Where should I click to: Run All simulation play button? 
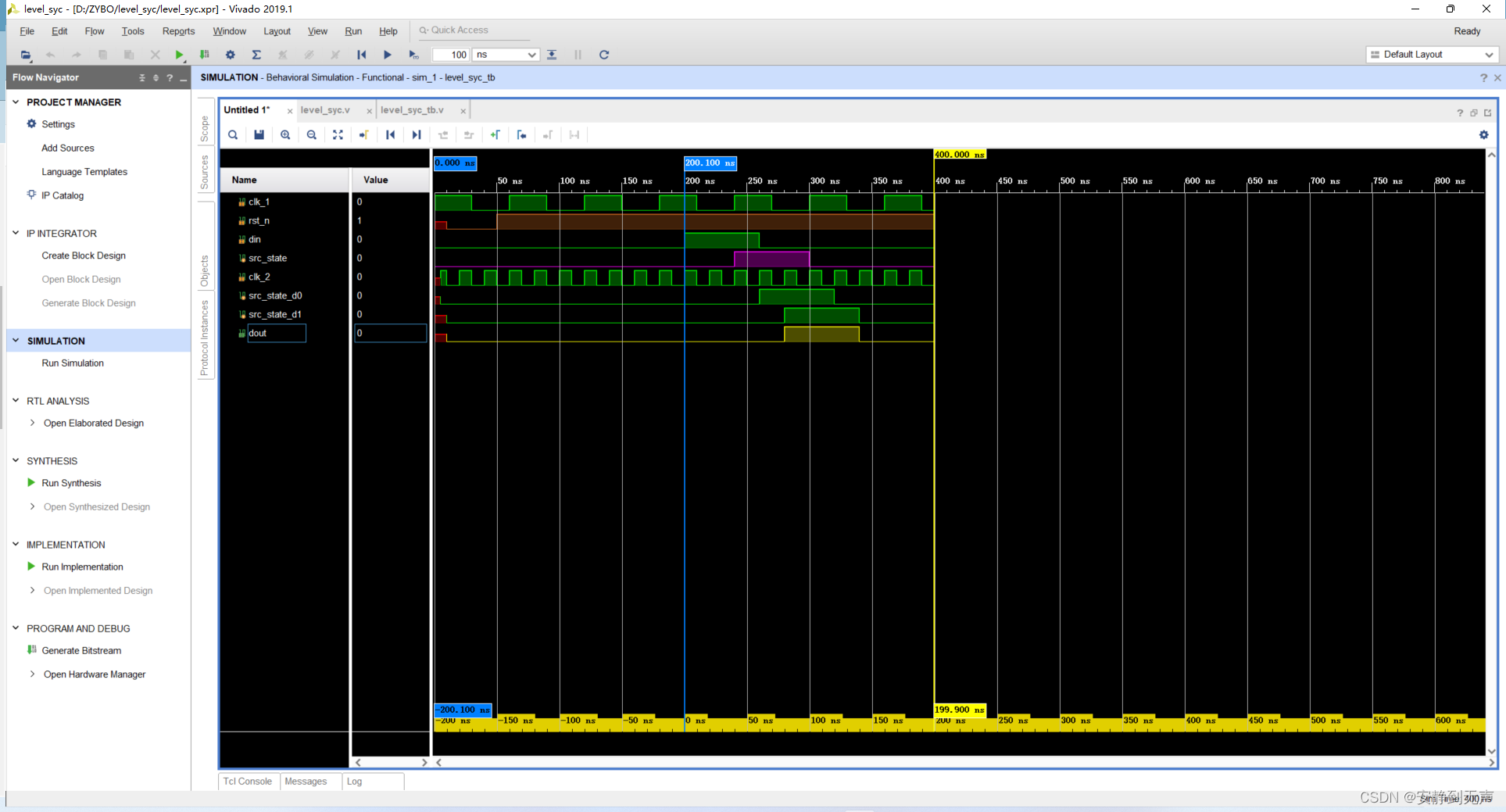click(388, 55)
